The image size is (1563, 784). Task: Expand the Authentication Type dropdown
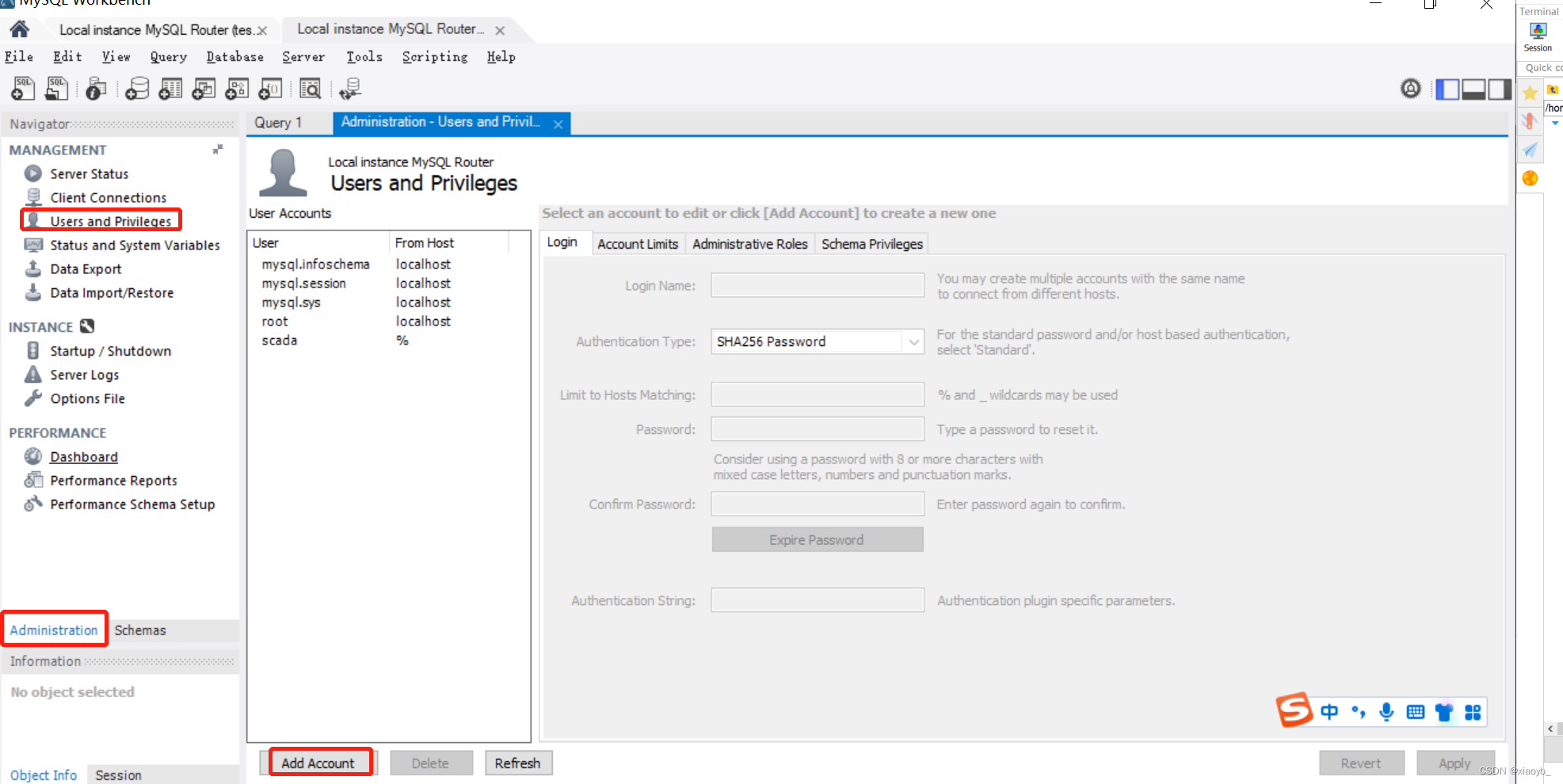pos(913,341)
